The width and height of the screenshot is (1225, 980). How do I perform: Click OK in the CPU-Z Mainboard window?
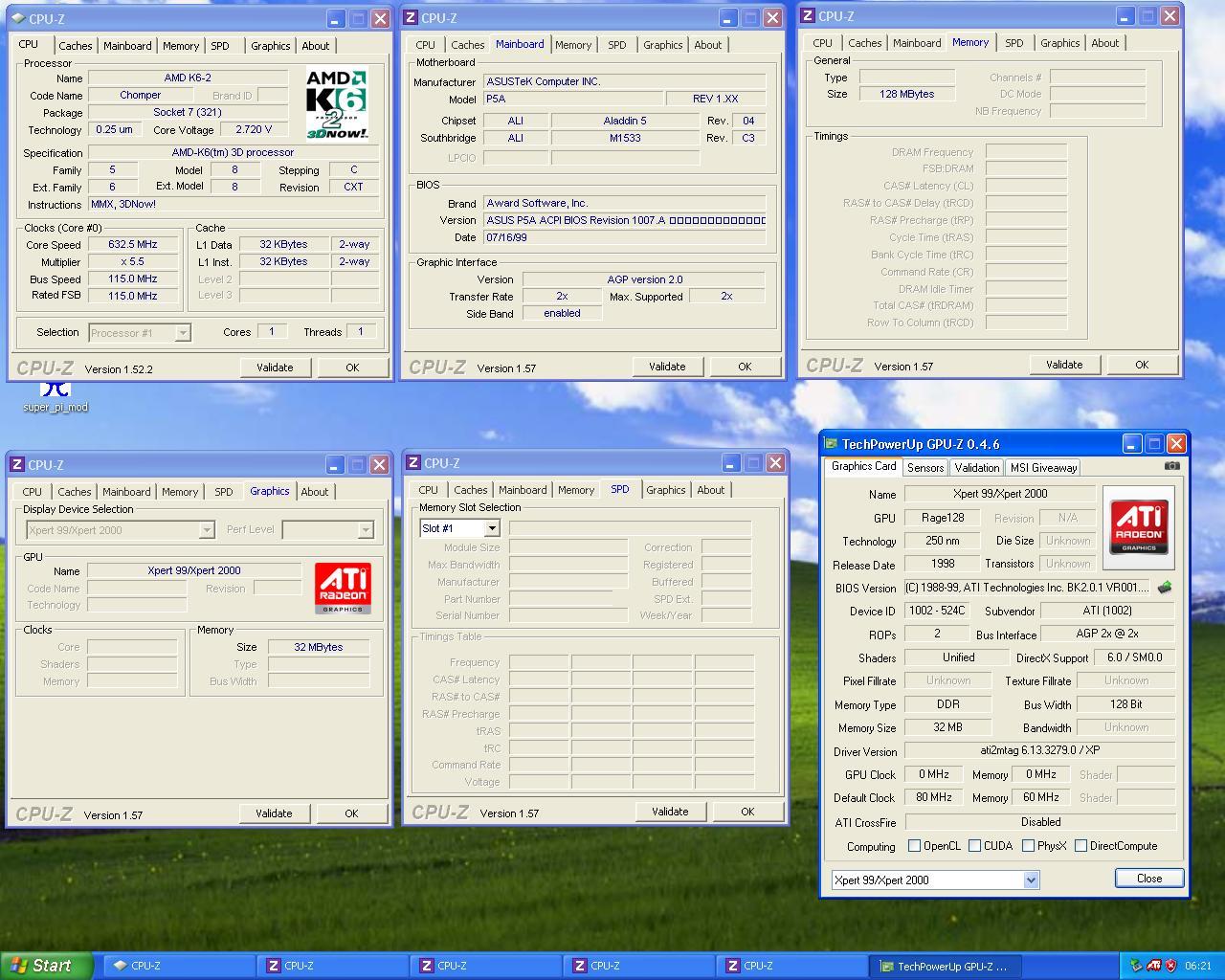(x=745, y=367)
